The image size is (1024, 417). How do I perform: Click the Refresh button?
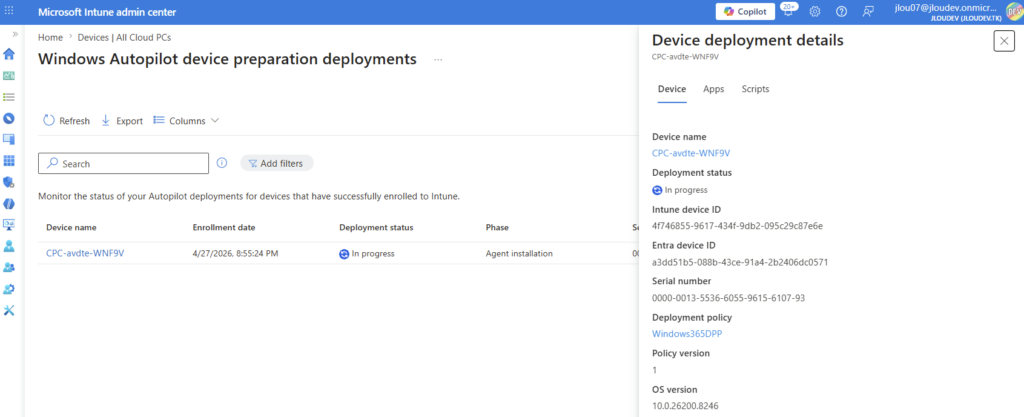coord(66,121)
